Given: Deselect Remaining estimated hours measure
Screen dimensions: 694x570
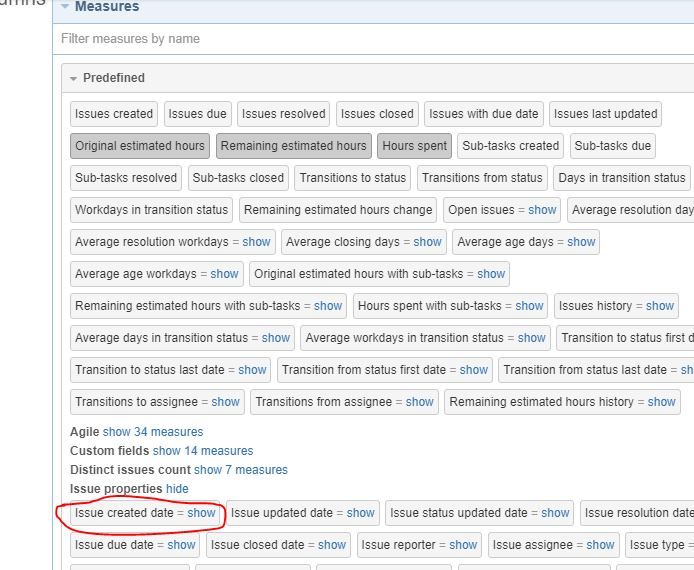Looking at the screenshot, I should 294,146.
